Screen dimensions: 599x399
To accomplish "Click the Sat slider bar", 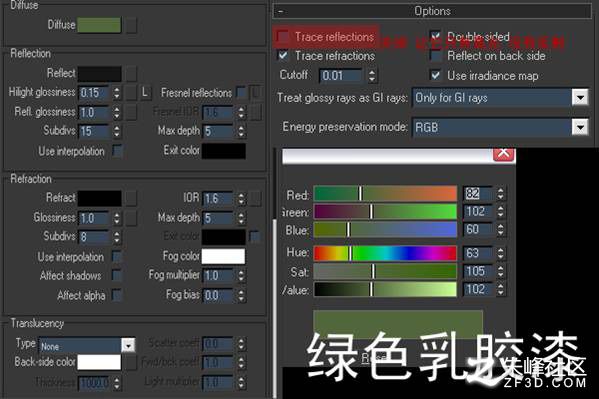I will (385, 271).
